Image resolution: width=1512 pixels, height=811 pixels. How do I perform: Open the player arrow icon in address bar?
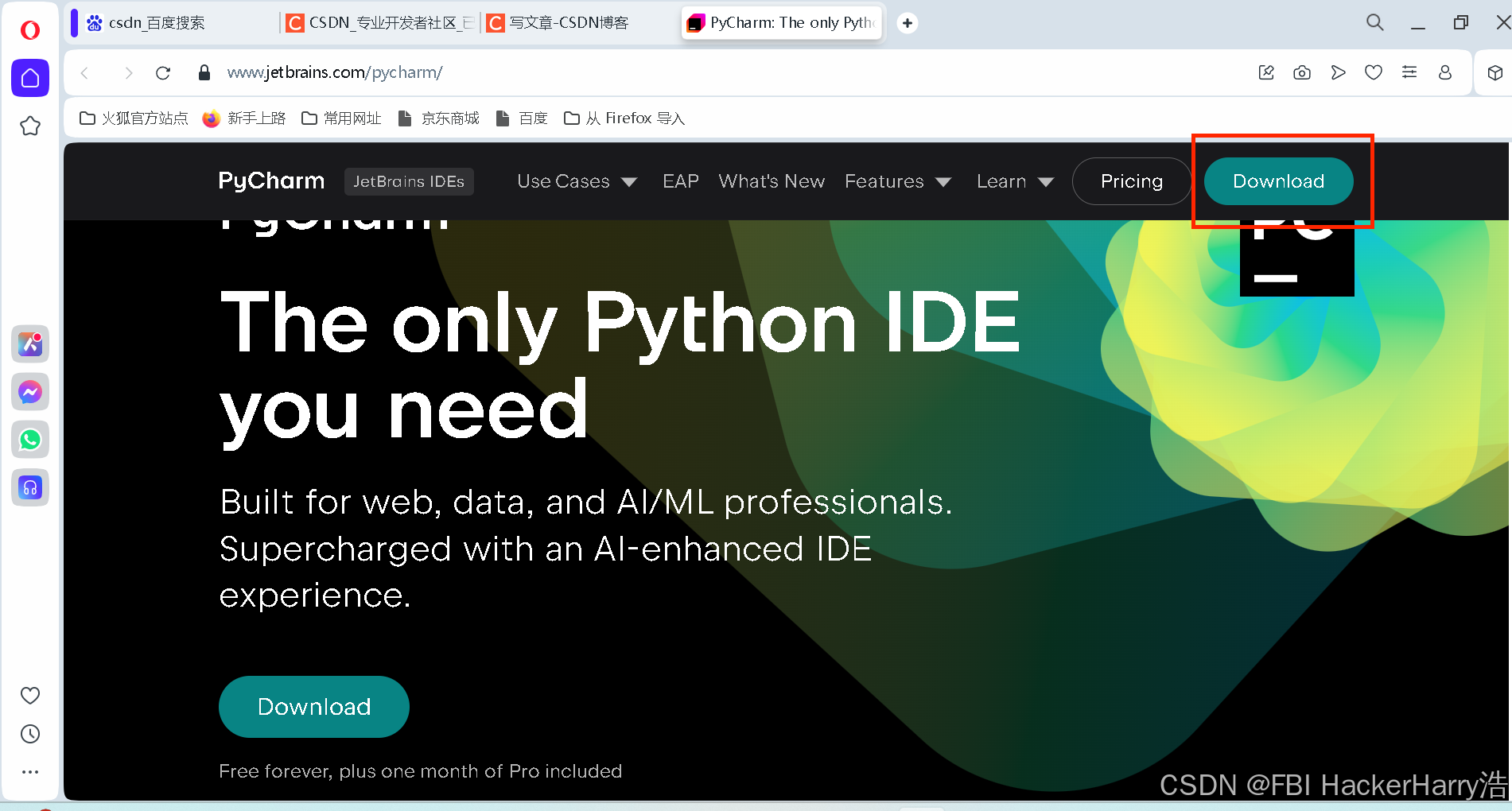(x=1338, y=72)
